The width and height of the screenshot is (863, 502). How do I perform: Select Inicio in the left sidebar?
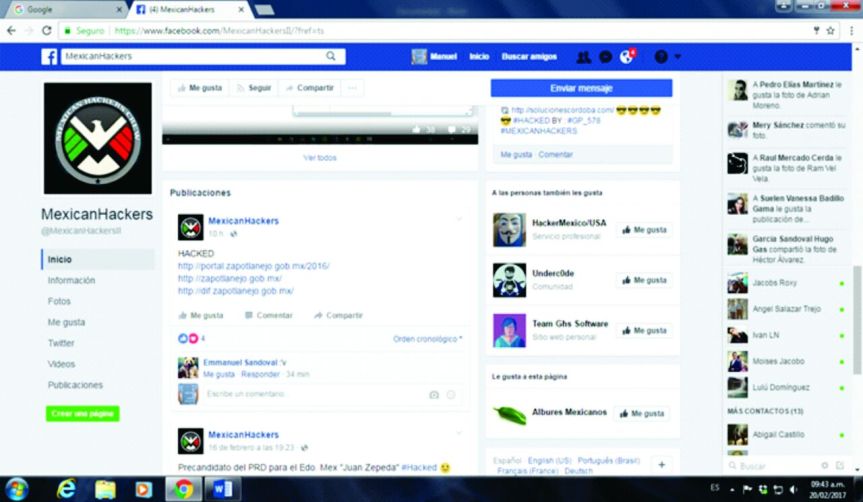click(97, 259)
